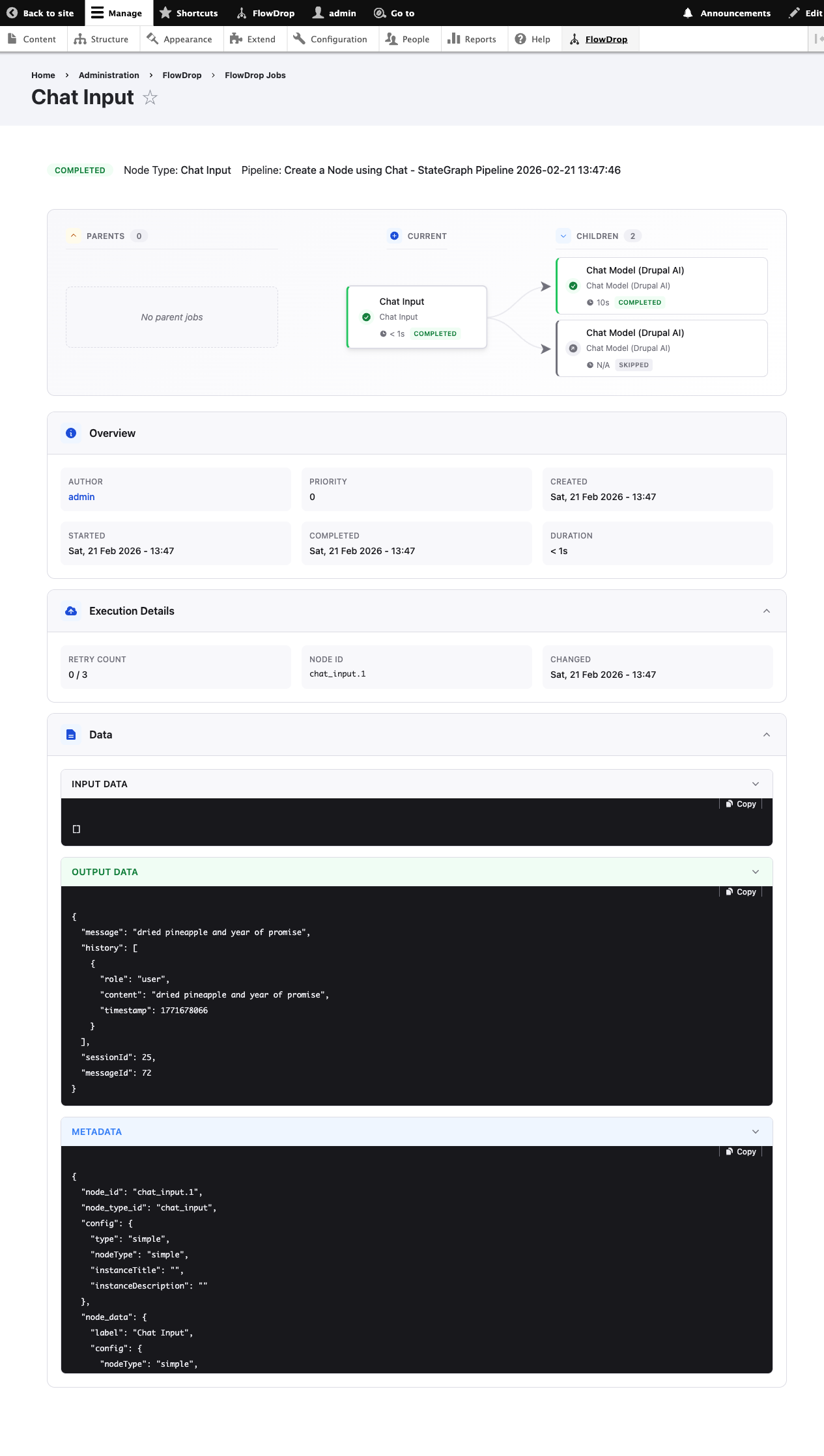Collapse the Input Data panel

pyautogui.click(x=756, y=784)
